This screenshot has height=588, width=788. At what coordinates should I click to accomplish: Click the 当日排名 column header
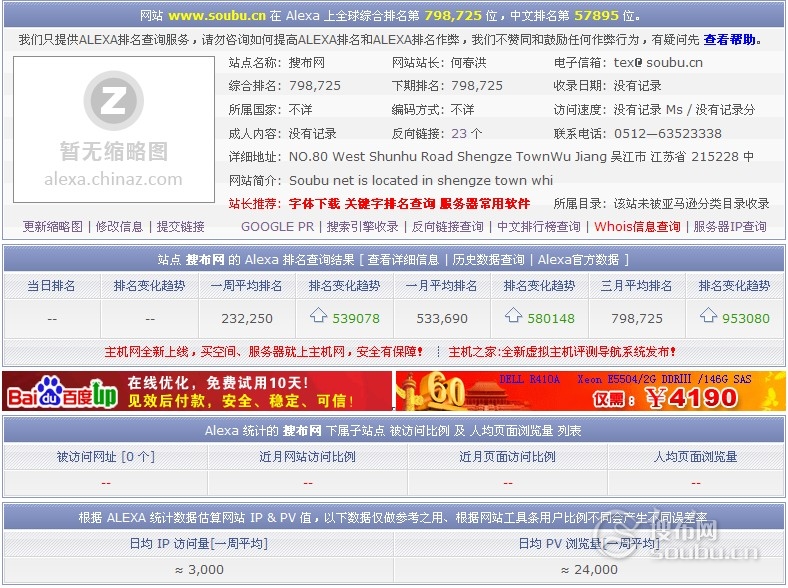[51, 286]
